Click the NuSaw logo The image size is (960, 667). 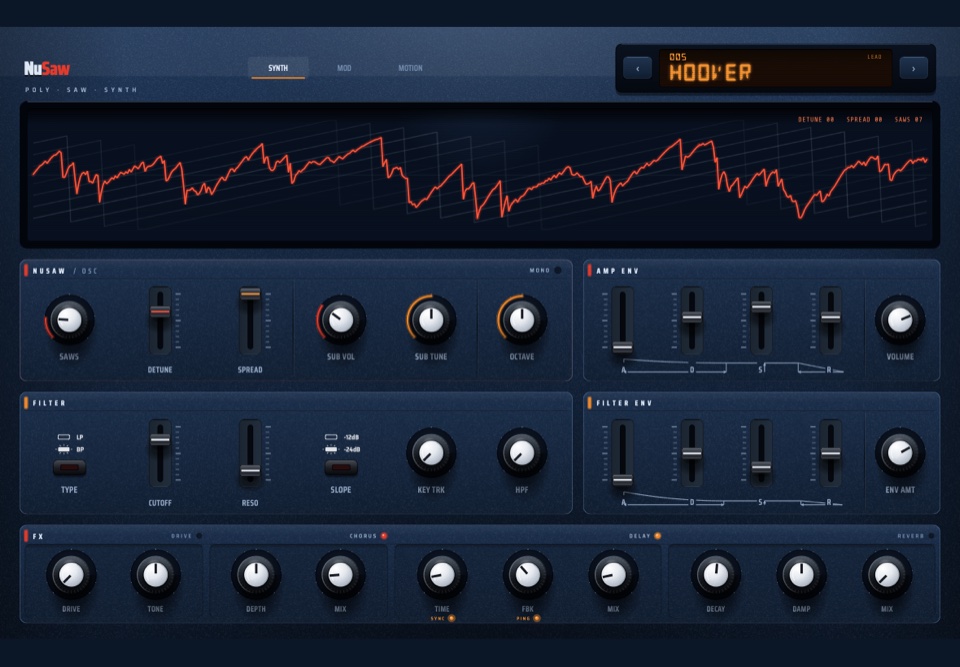coord(47,68)
